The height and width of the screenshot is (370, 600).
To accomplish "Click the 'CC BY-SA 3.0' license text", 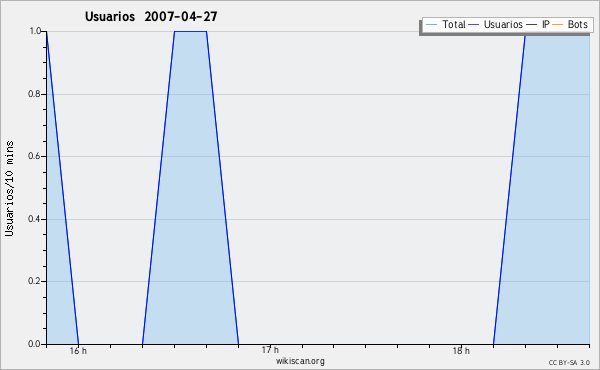I will click(569, 363).
